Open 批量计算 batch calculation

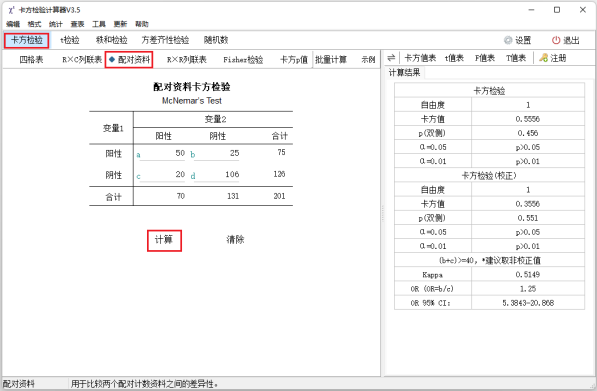point(331,60)
